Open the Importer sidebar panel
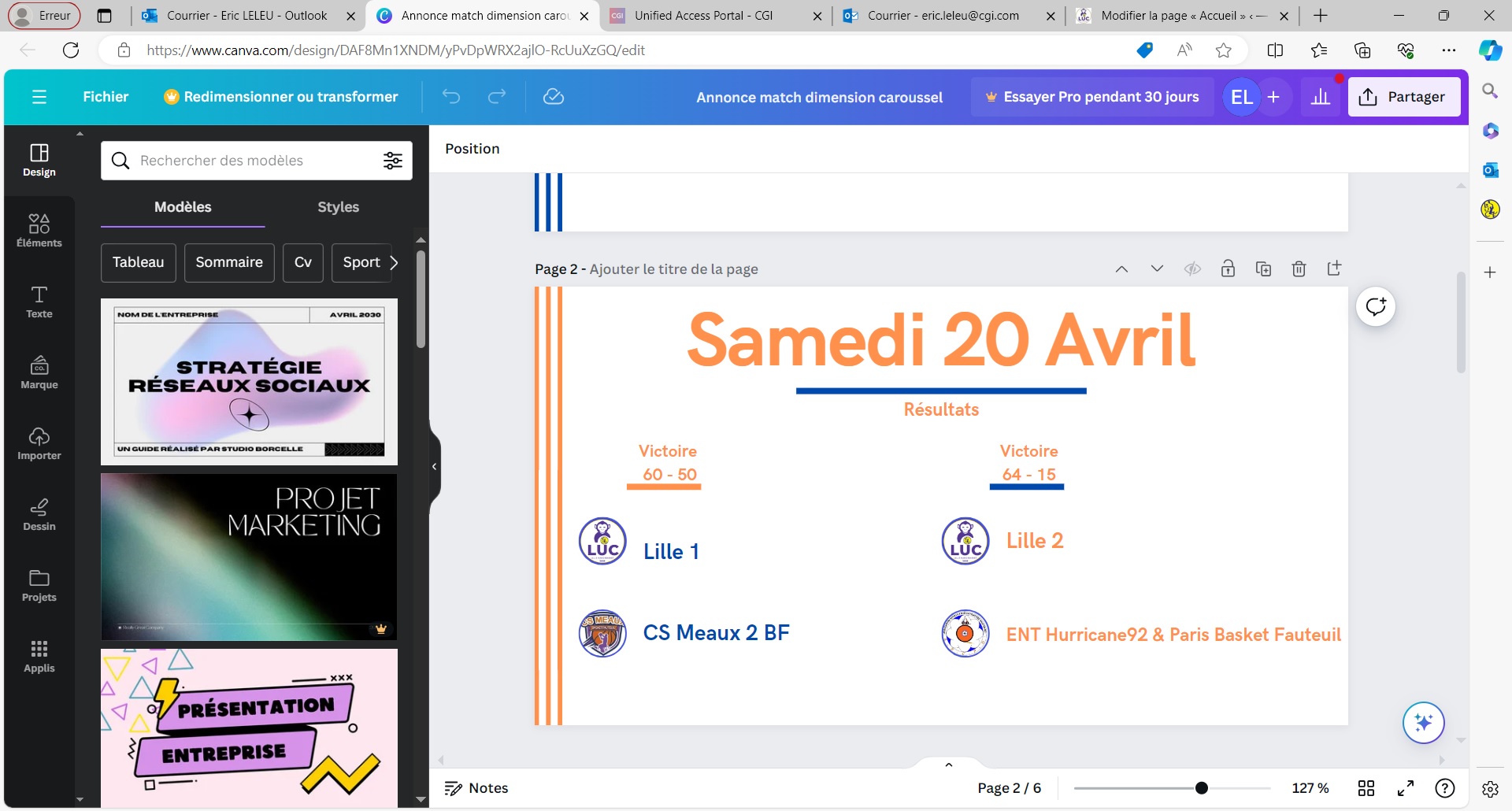Viewport: 1512px width, 811px height. 39,443
